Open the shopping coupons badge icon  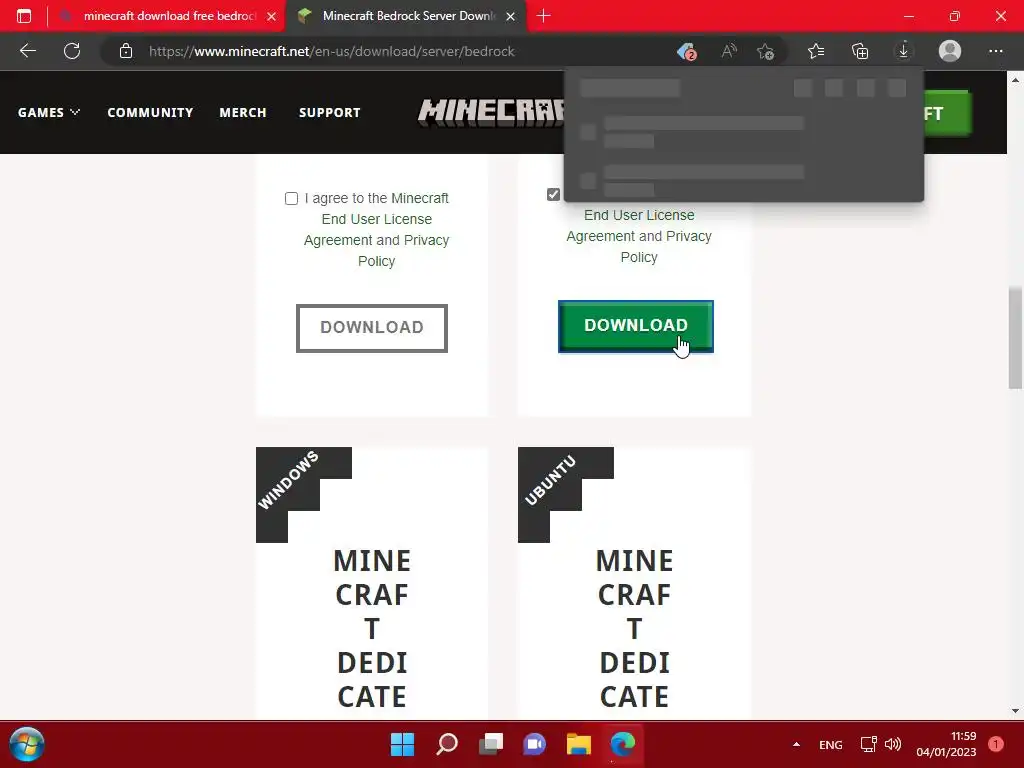[x=686, y=51]
